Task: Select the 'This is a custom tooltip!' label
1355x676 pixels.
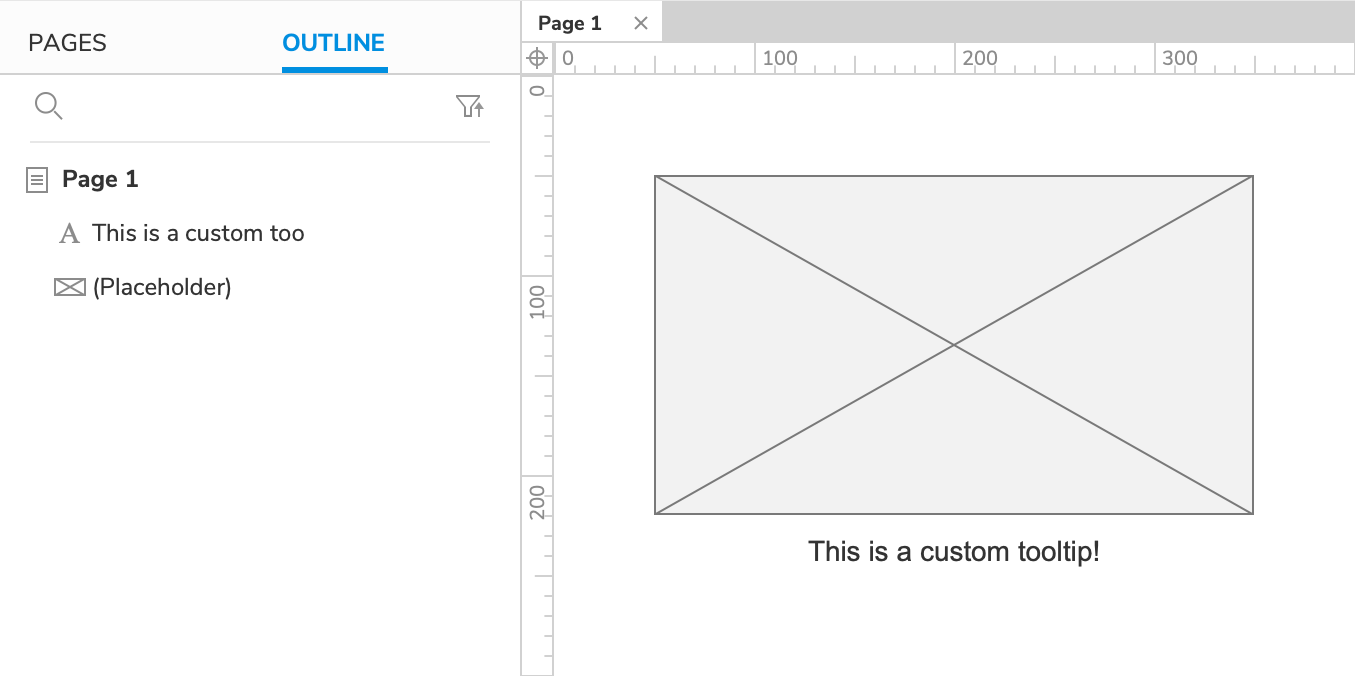Action: pyautogui.click(x=953, y=551)
